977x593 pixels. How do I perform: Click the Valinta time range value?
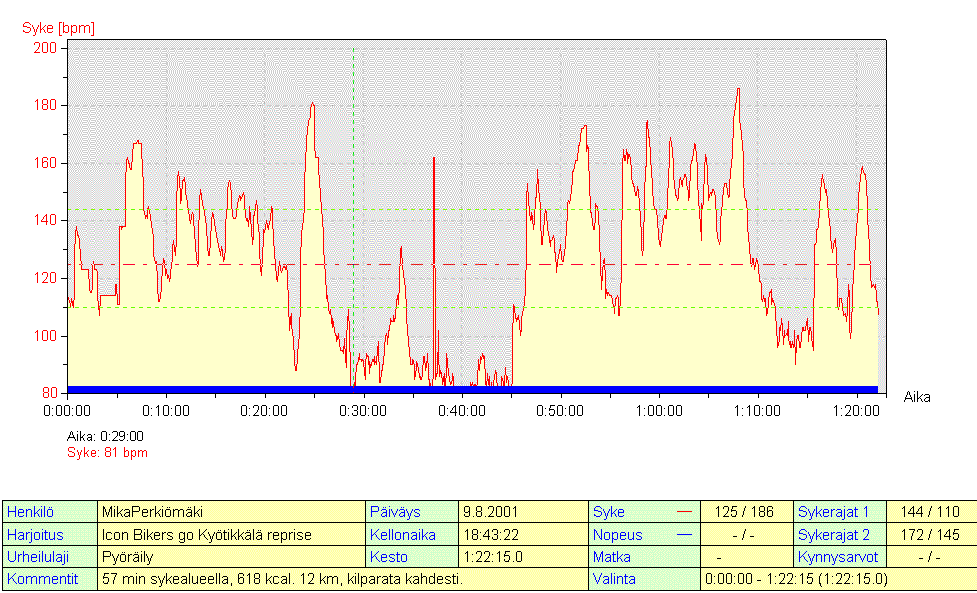[x=795, y=578]
